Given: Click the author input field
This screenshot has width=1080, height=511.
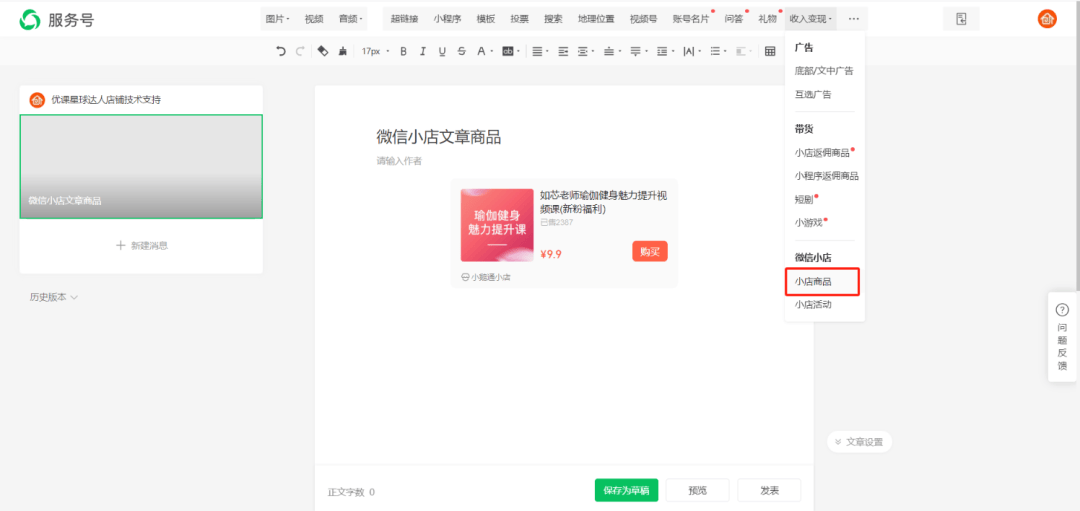Looking at the screenshot, I should (400, 161).
